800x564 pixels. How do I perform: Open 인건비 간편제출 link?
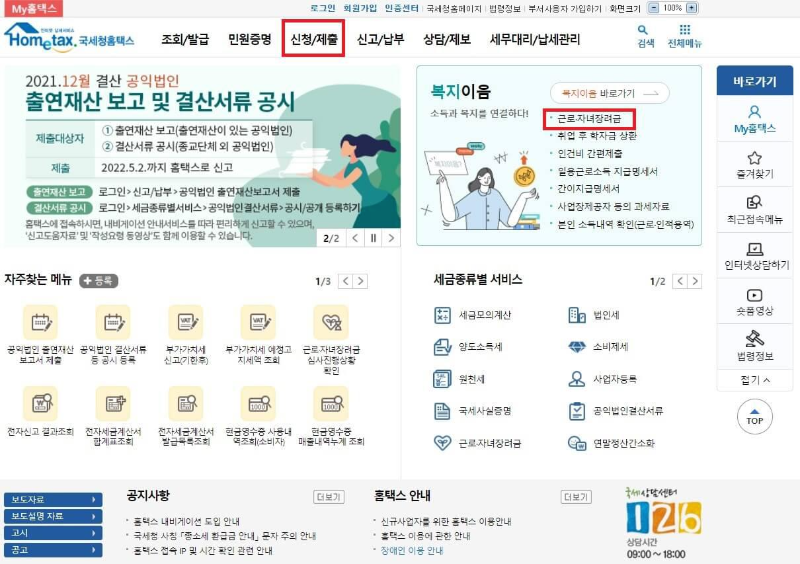589,154
